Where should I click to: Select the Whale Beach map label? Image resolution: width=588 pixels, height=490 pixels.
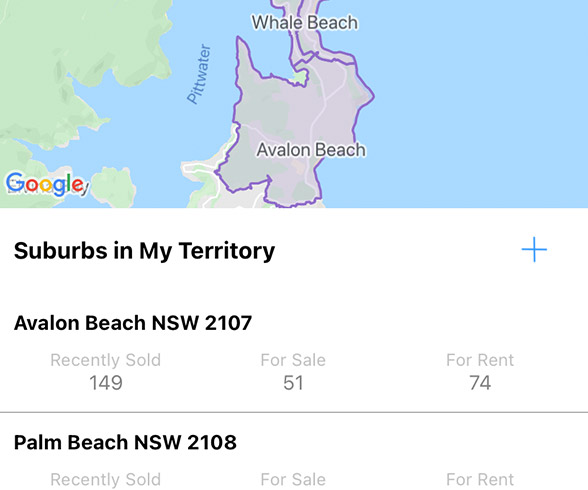click(304, 22)
